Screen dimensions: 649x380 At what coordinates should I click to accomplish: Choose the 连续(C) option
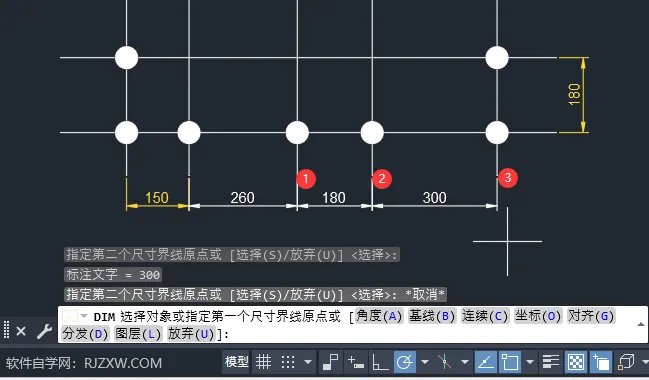485,316
